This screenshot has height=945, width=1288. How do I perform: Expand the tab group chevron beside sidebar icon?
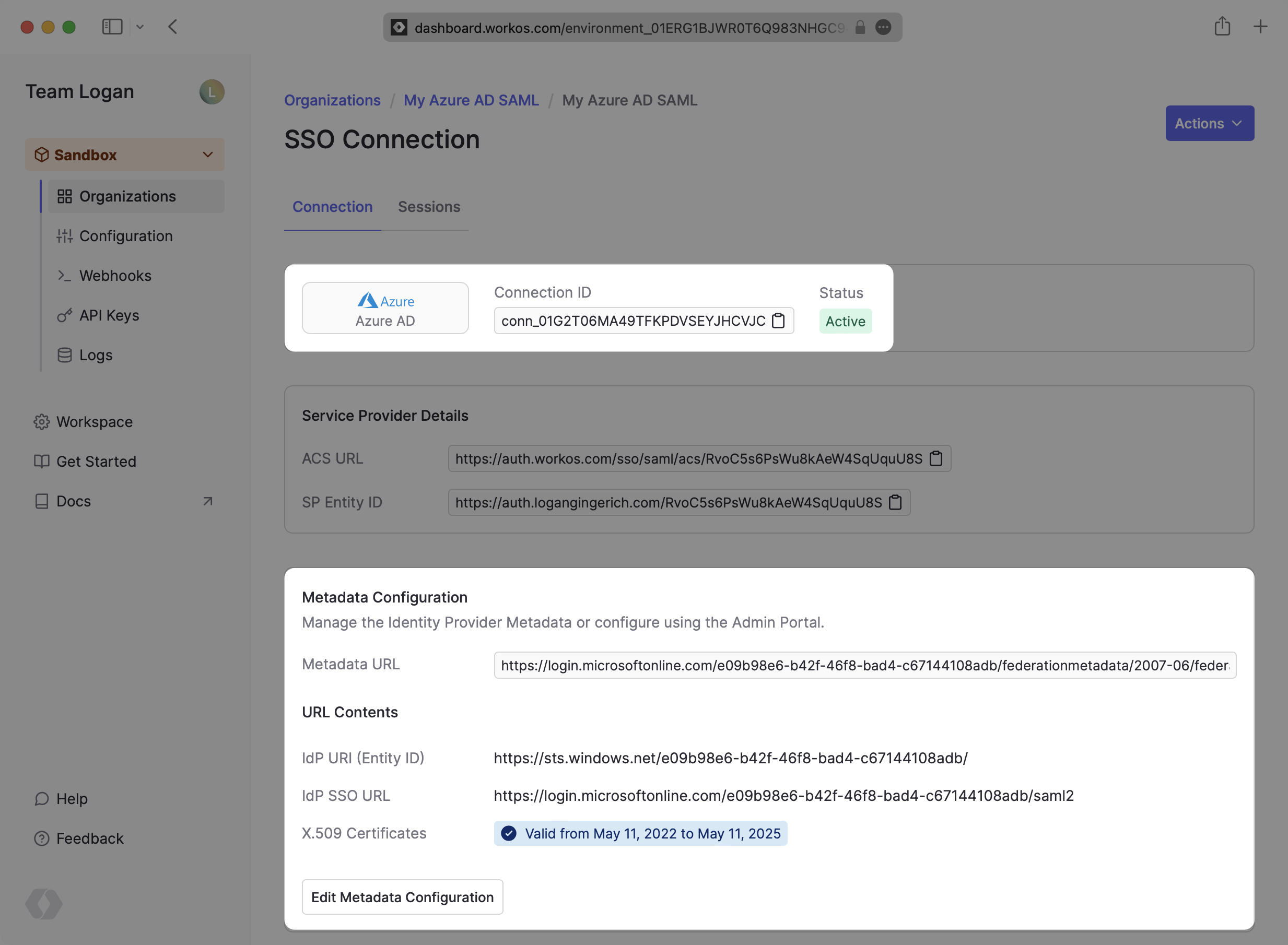pyautogui.click(x=140, y=27)
